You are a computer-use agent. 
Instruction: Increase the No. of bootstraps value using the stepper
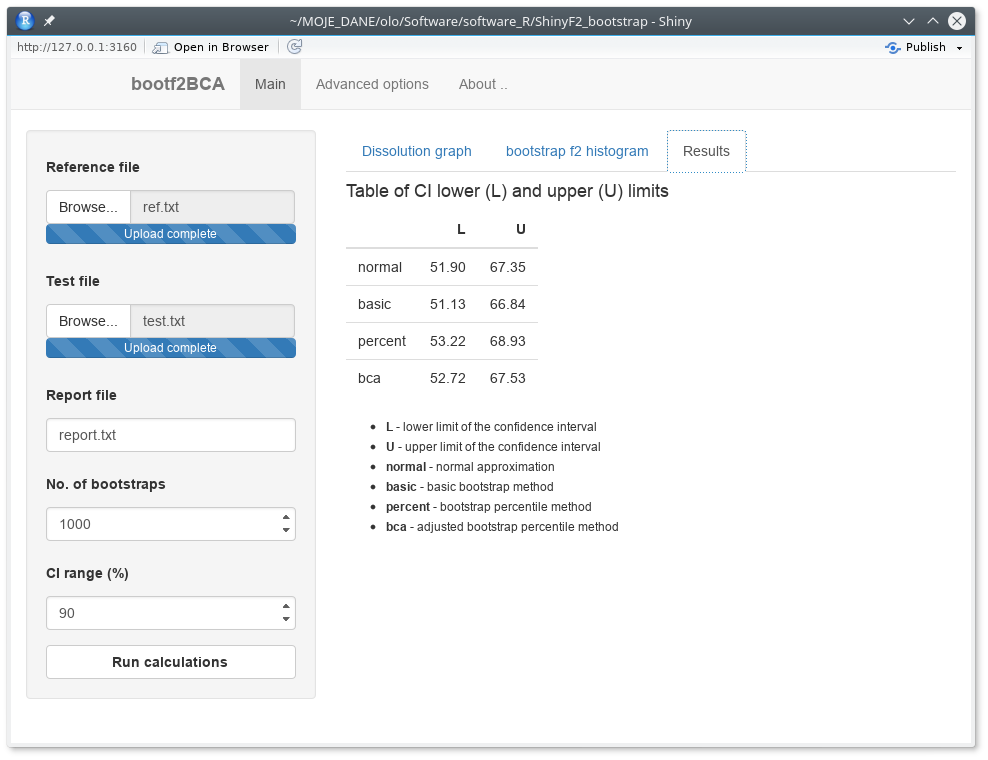(x=287, y=518)
